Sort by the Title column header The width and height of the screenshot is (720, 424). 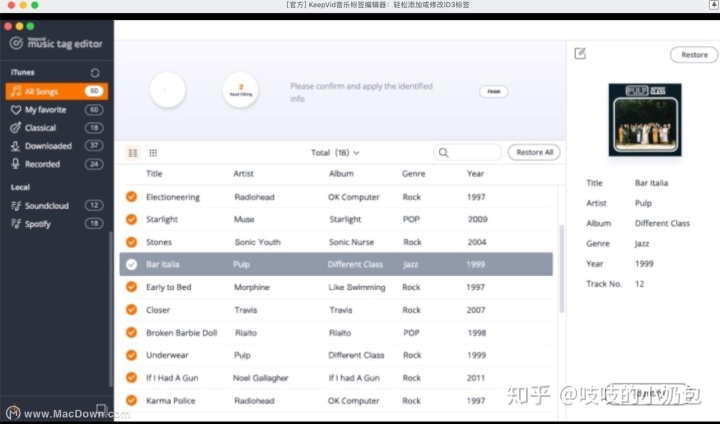[x=154, y=174]
